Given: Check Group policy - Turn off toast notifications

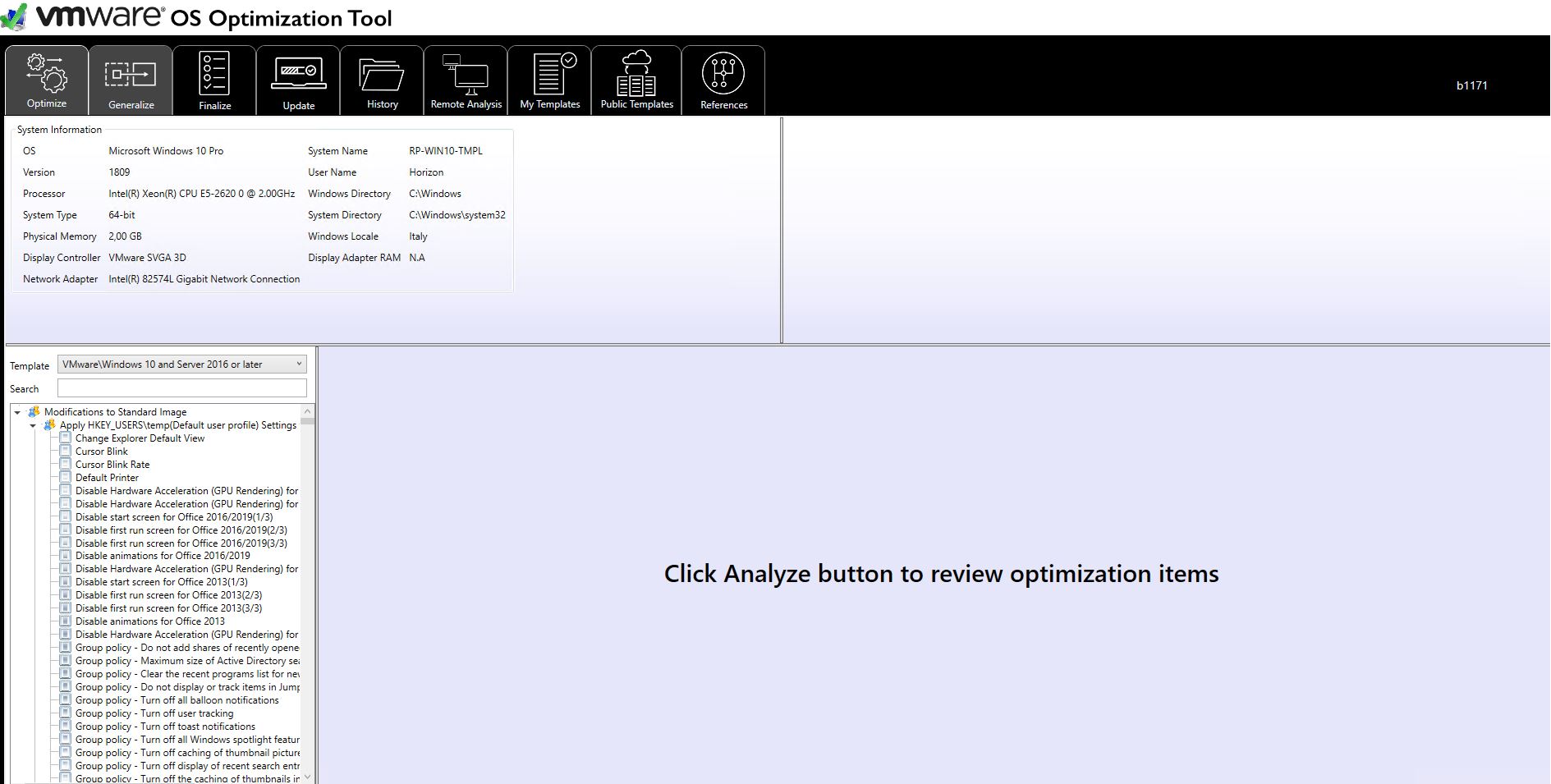Looking at the screenshot, I should click(x=66, y=726).
